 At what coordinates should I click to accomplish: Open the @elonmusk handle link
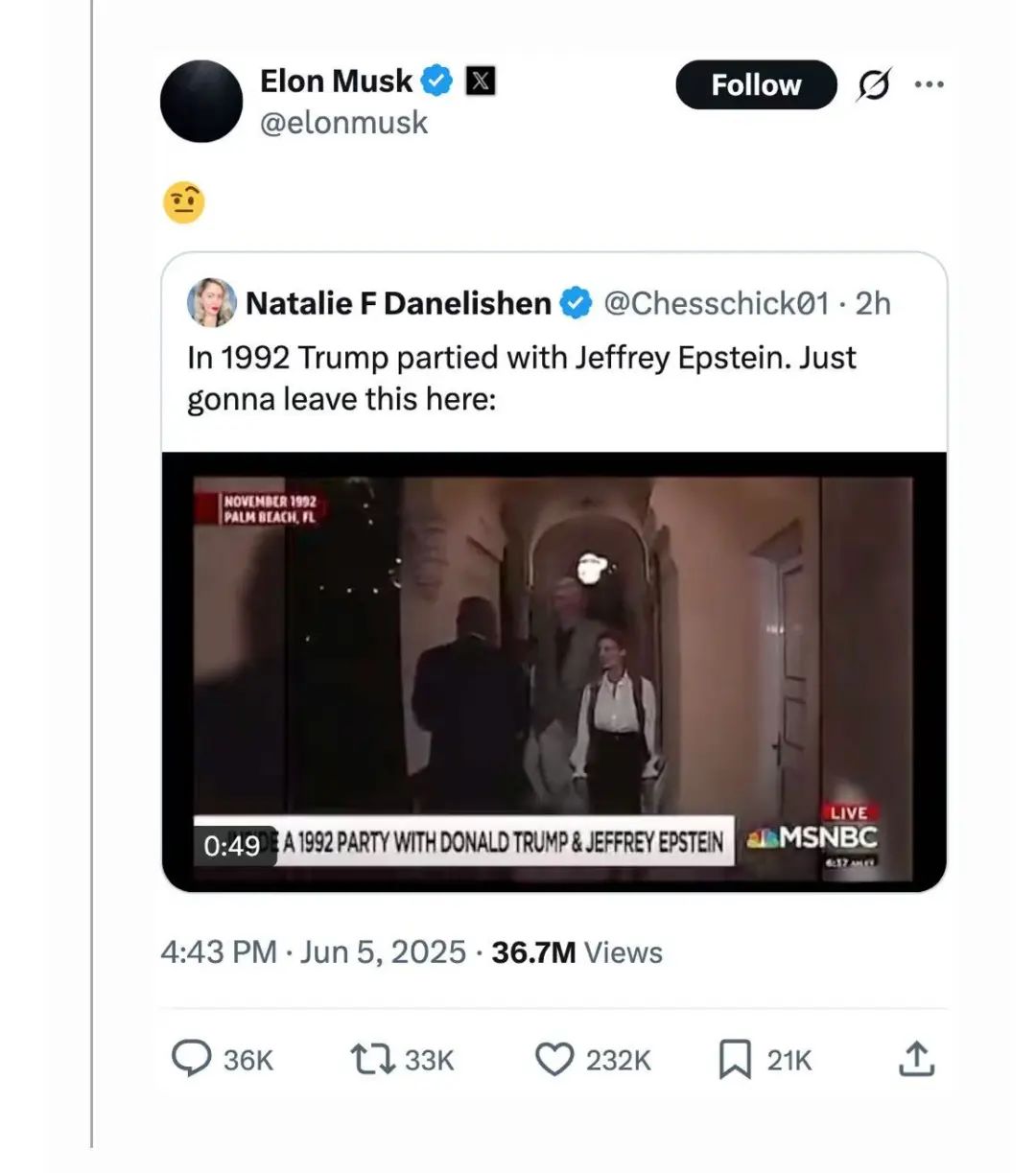coord(343,123)
